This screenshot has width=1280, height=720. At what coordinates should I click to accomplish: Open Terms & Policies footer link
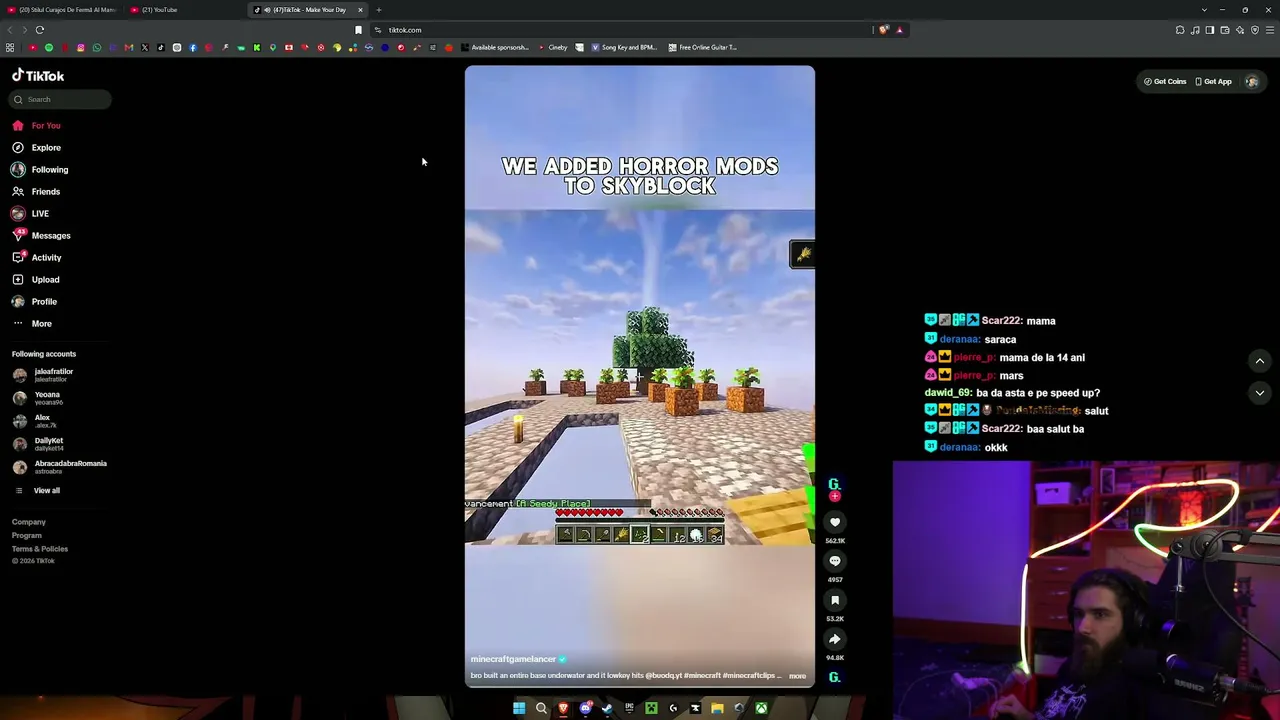click(40, 549)
